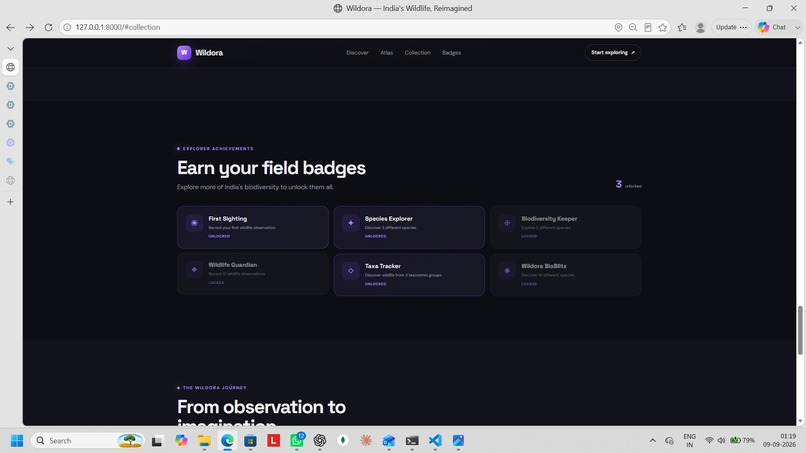This screenshot has width=806, height=453.
Task: Expand the vertical tabs chevron
Action: (10, 48)
